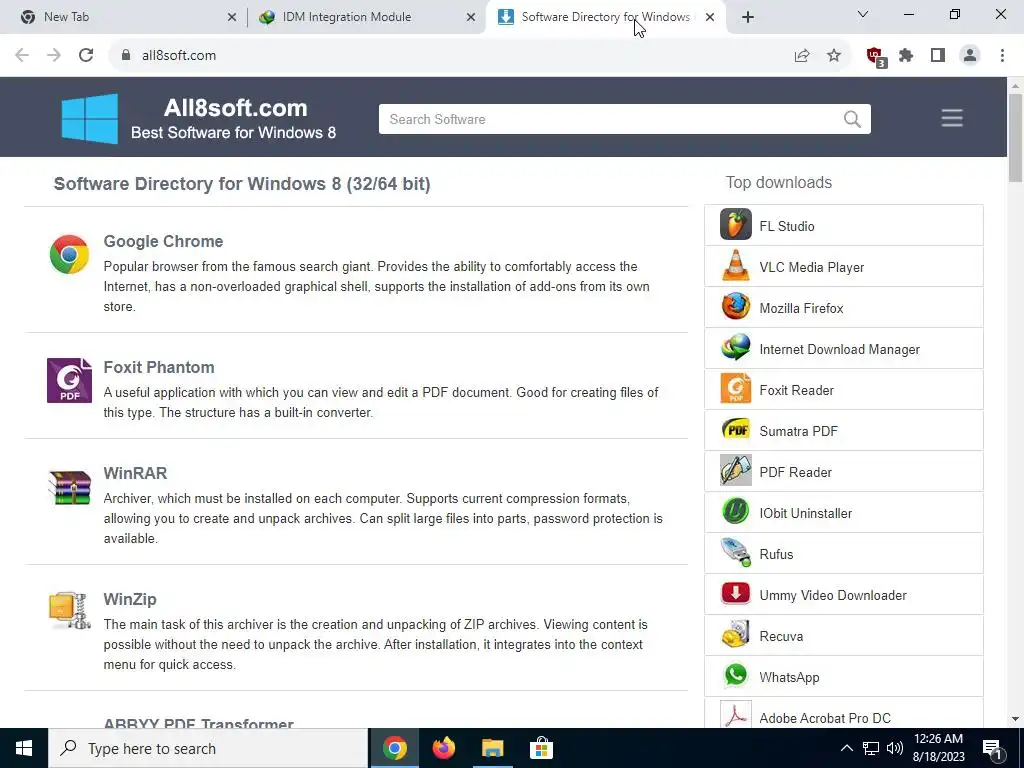Viewport: 1024px width, 768px height.
Task: Click the Sumatra PDF icon
Action: pos(735,430)
